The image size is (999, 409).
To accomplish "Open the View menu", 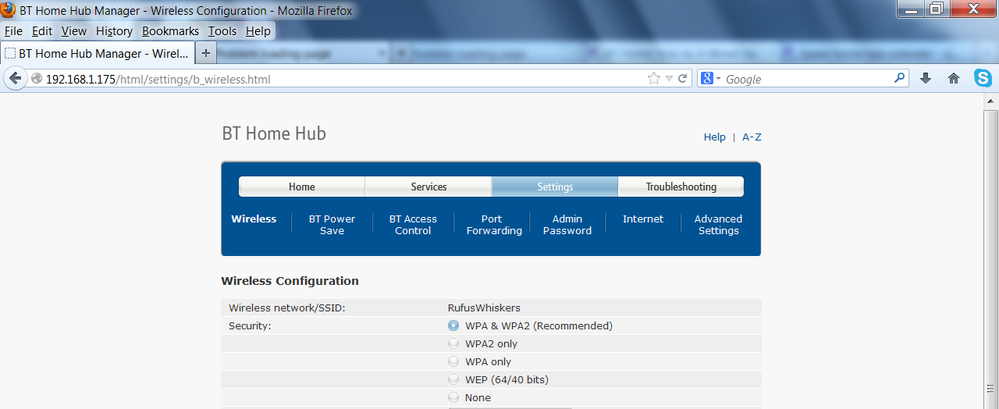I will [x=74, y=31].
